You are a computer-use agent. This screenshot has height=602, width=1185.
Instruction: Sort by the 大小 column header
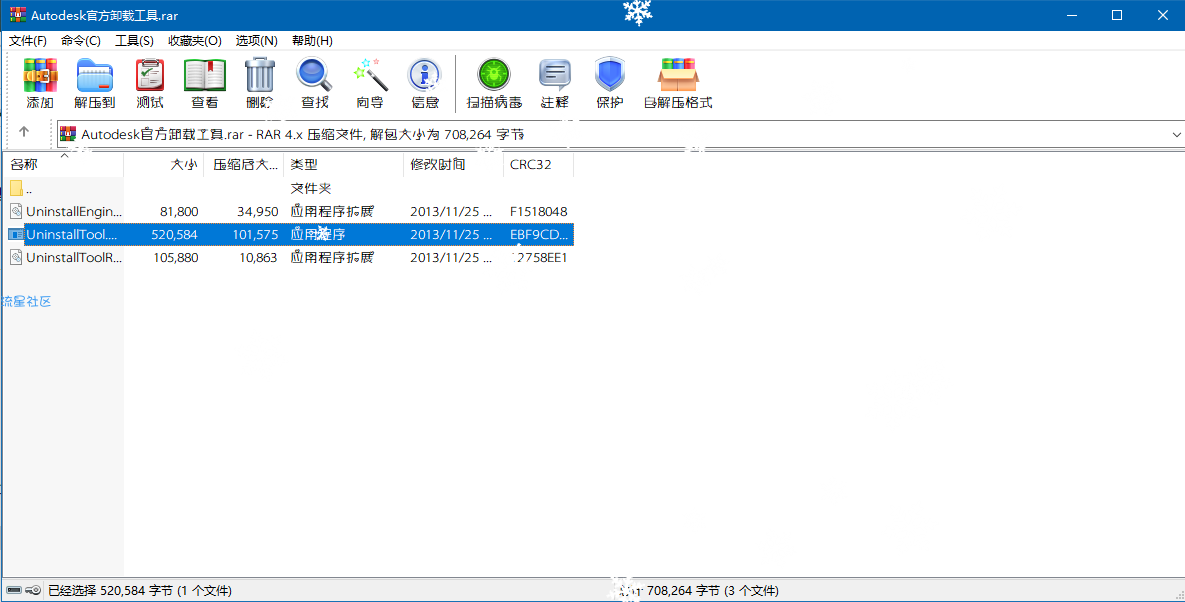click(x=164, y=165)
